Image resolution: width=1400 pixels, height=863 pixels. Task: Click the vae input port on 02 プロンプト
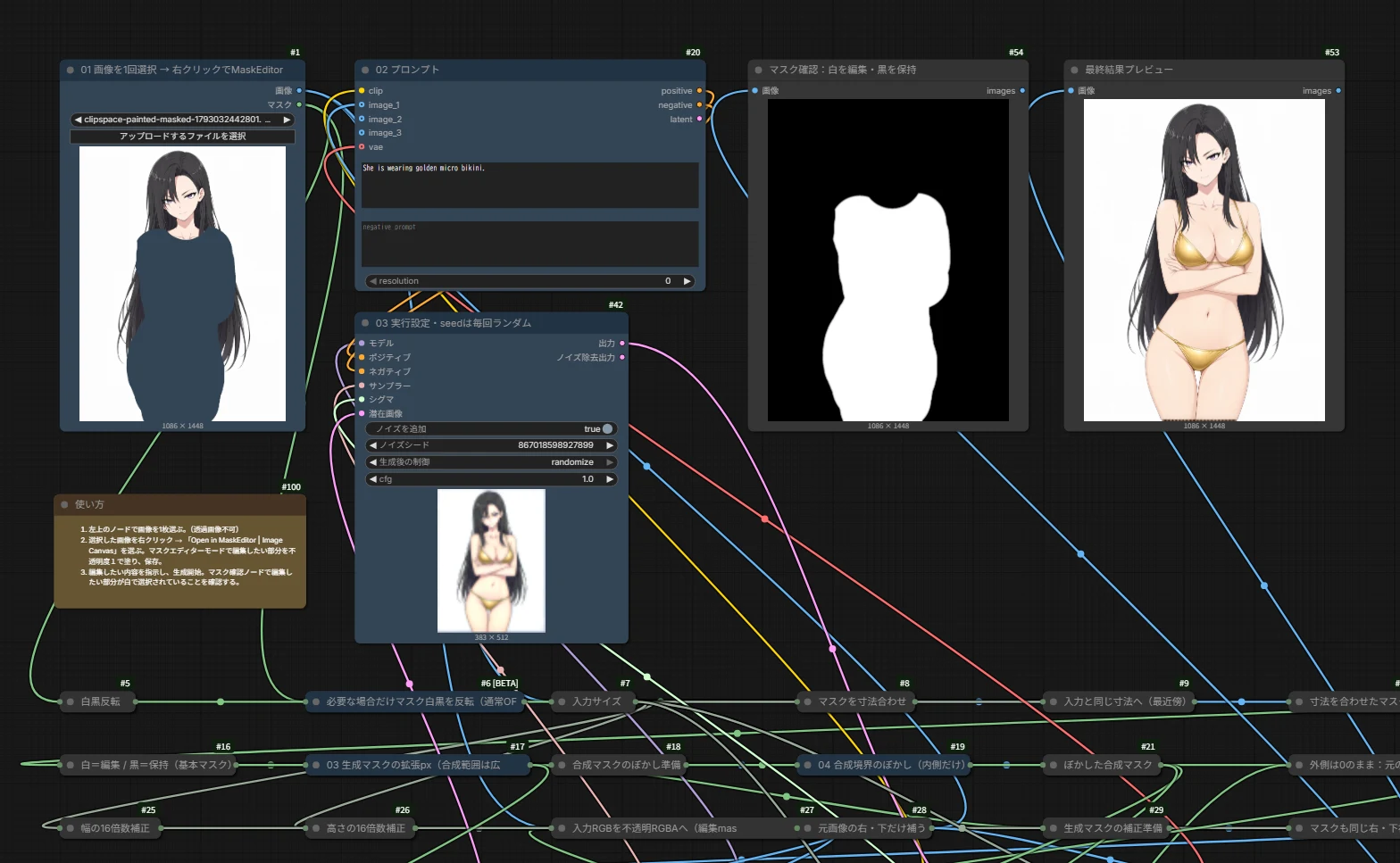362,147
